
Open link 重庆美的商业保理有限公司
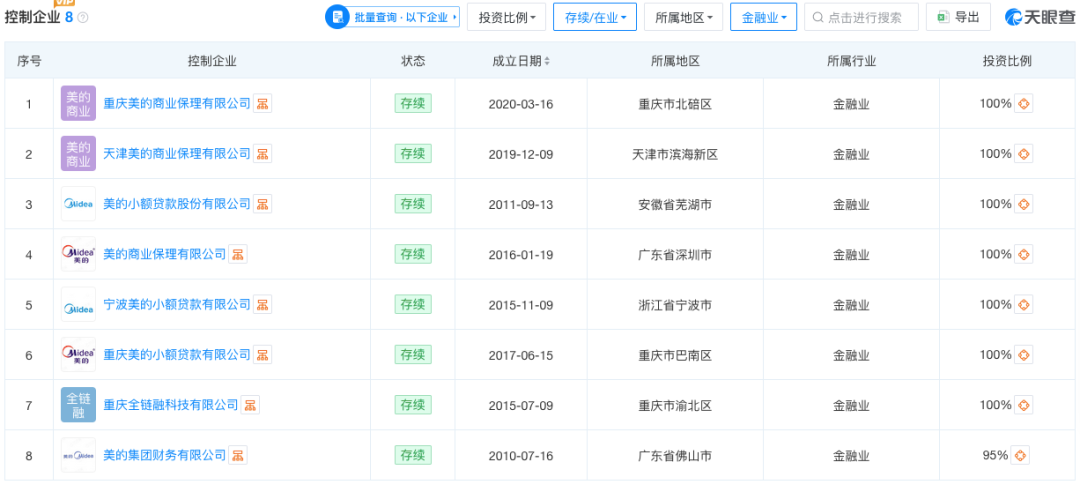pyautogui.click(x=176, y=103)
